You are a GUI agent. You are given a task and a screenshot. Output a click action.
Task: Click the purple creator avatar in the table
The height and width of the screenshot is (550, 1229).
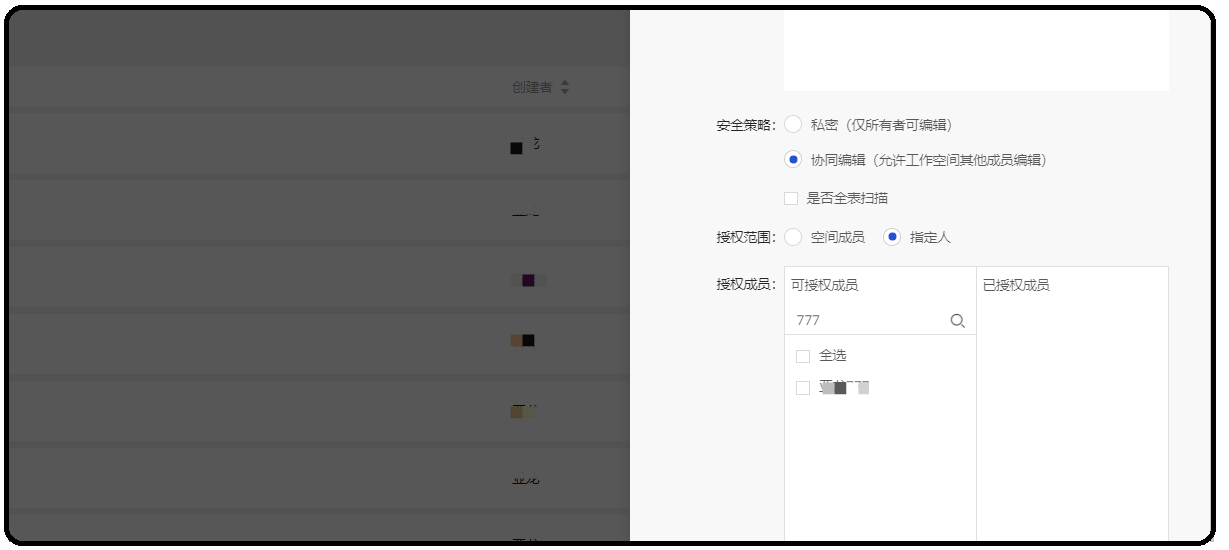tap(527, 280)
